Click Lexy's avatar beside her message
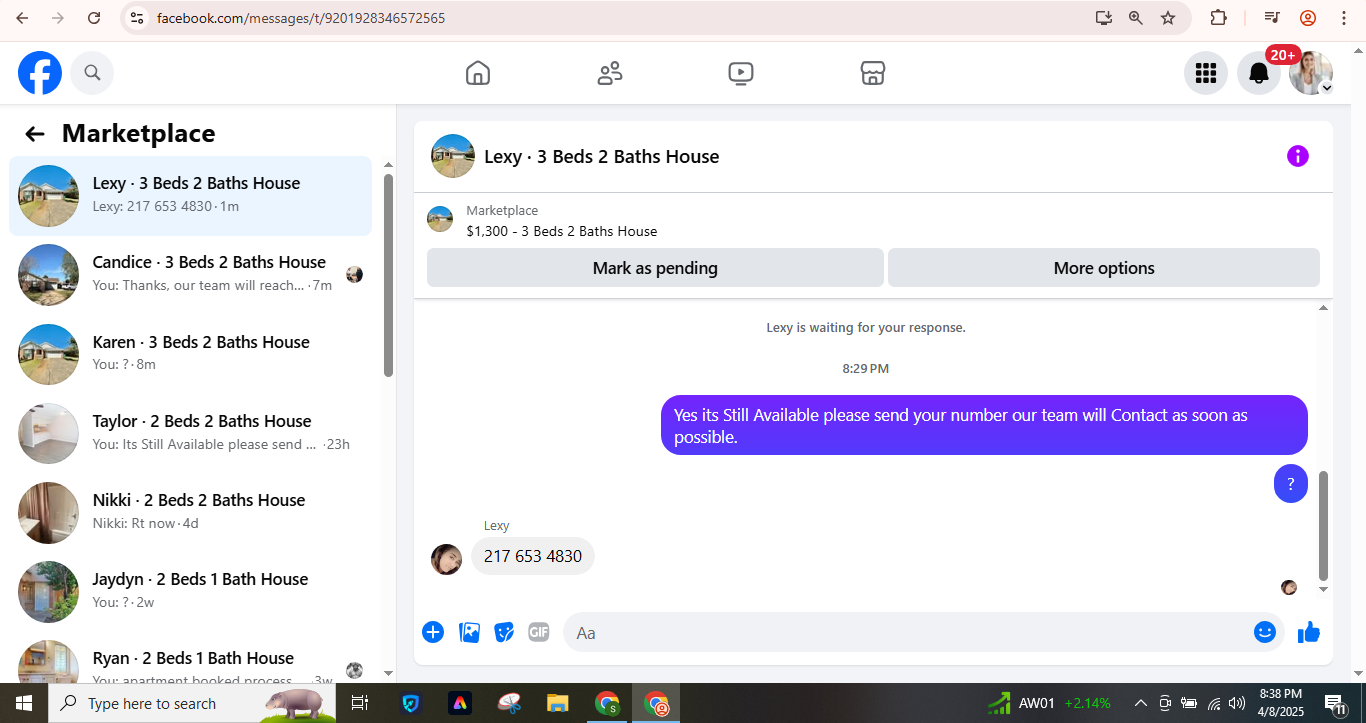 (446, 559)
